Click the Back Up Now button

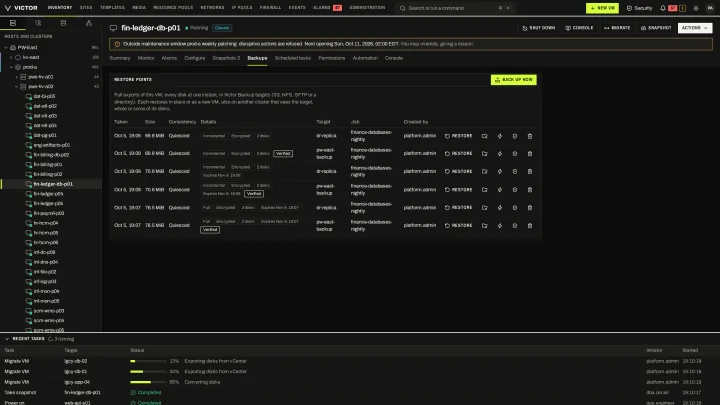(513, 80)
